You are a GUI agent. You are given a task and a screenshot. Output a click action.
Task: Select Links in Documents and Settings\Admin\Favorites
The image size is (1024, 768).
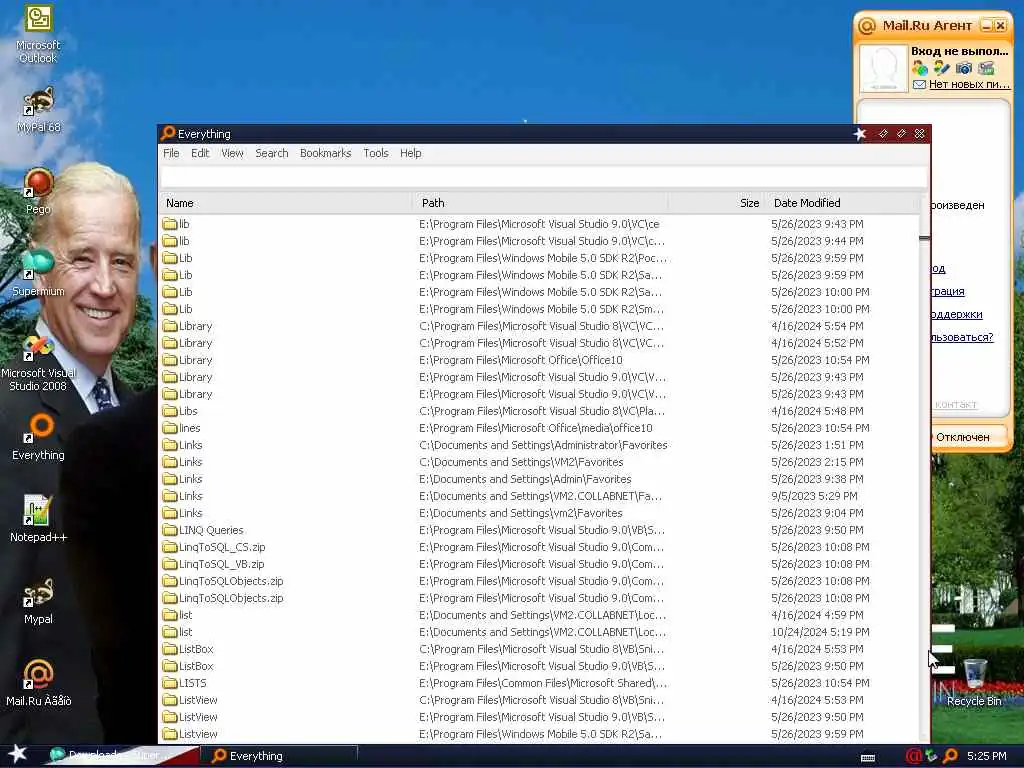190,479
